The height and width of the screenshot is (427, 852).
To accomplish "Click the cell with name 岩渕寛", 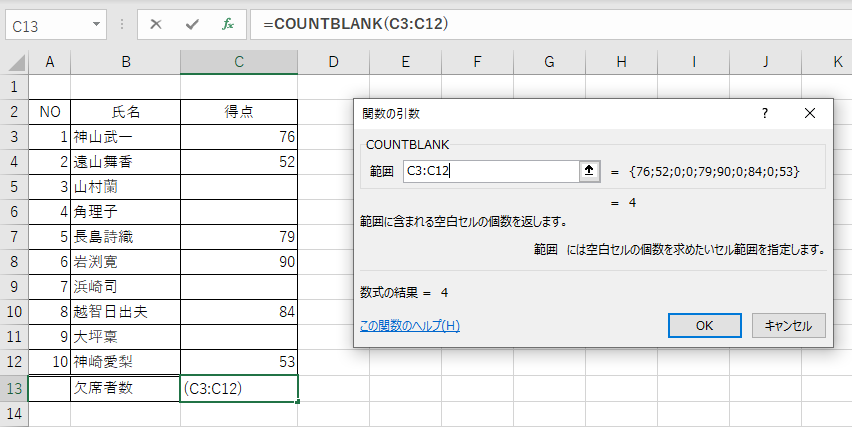I will click(126, 262).
